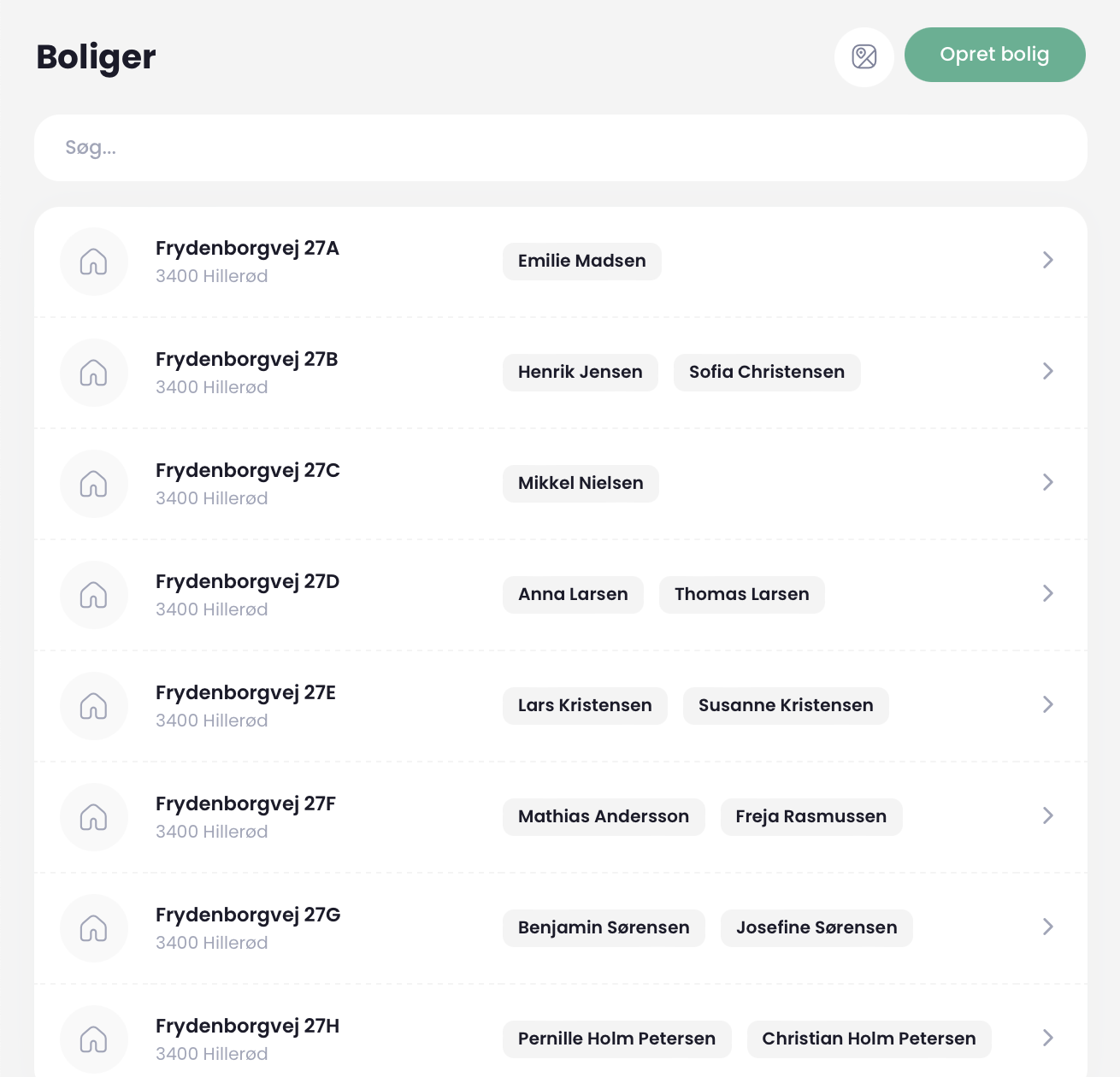Select house icon for Frydenborgvej 27D
The width and height of the screenshot is (1120, 1077).
tap(94, 595)
